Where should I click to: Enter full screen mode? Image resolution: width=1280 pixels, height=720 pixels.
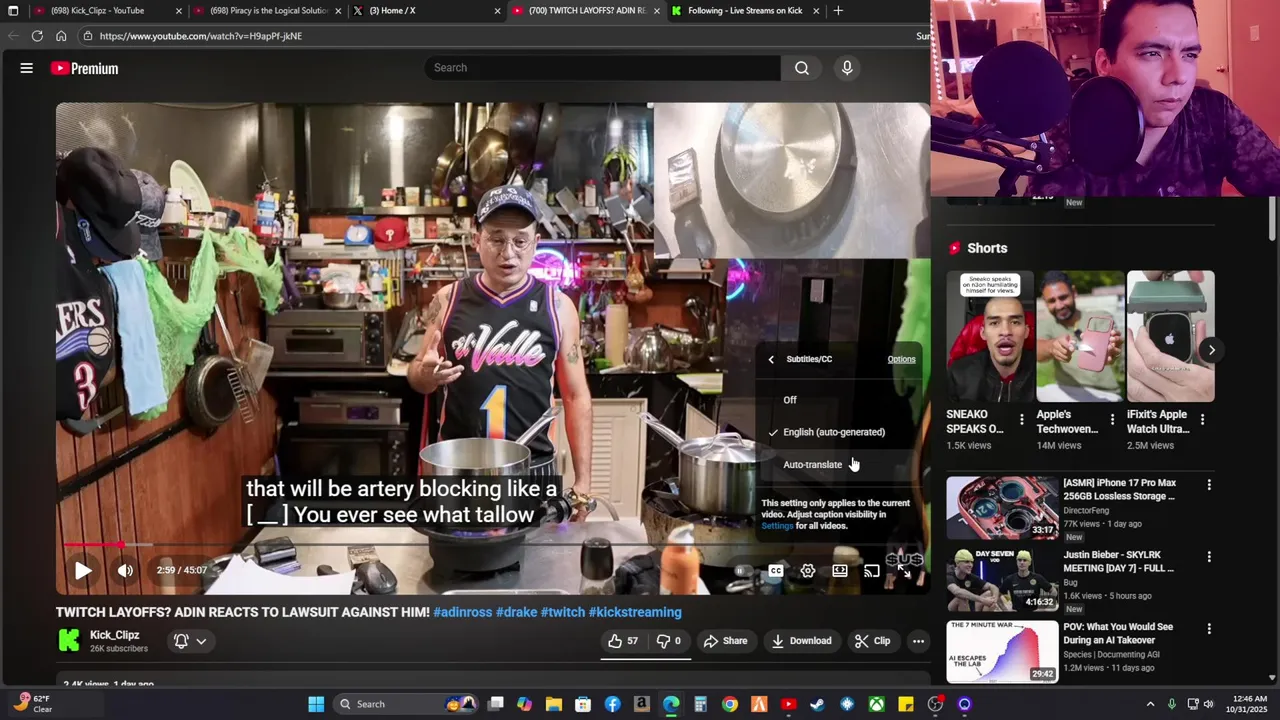click(904, 571)
